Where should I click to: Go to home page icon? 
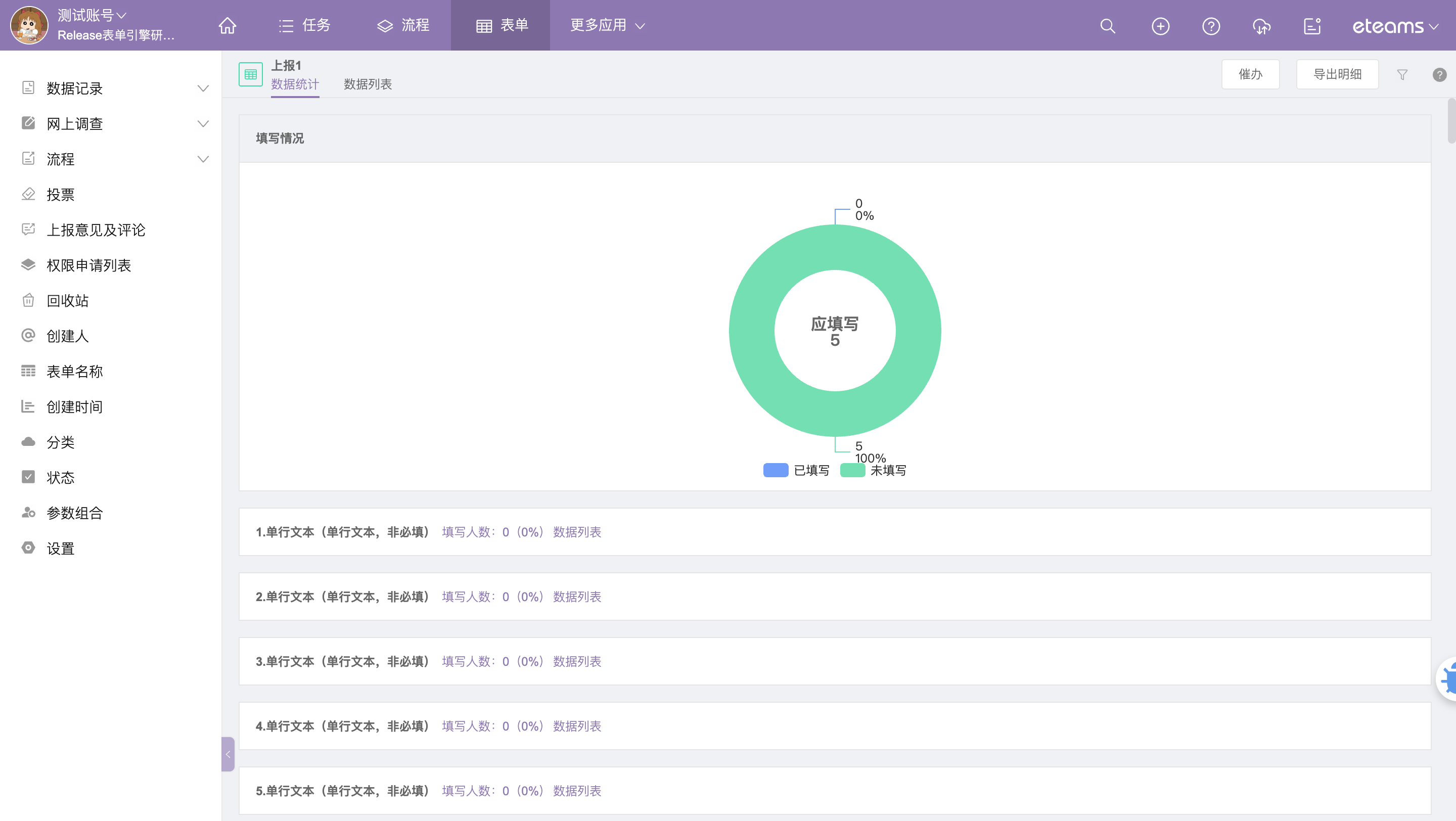coord(227,26)
